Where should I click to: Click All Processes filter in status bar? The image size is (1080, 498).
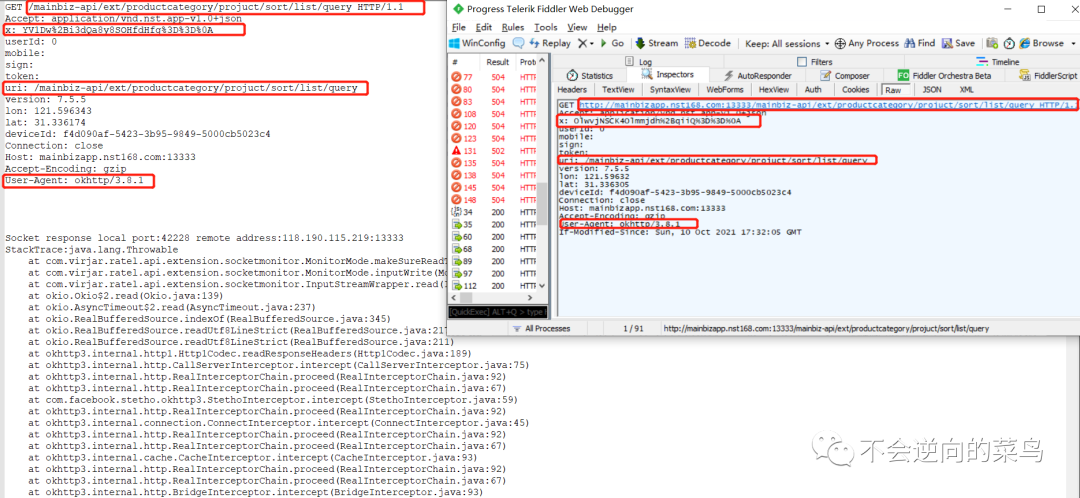[x=541, y=329]
